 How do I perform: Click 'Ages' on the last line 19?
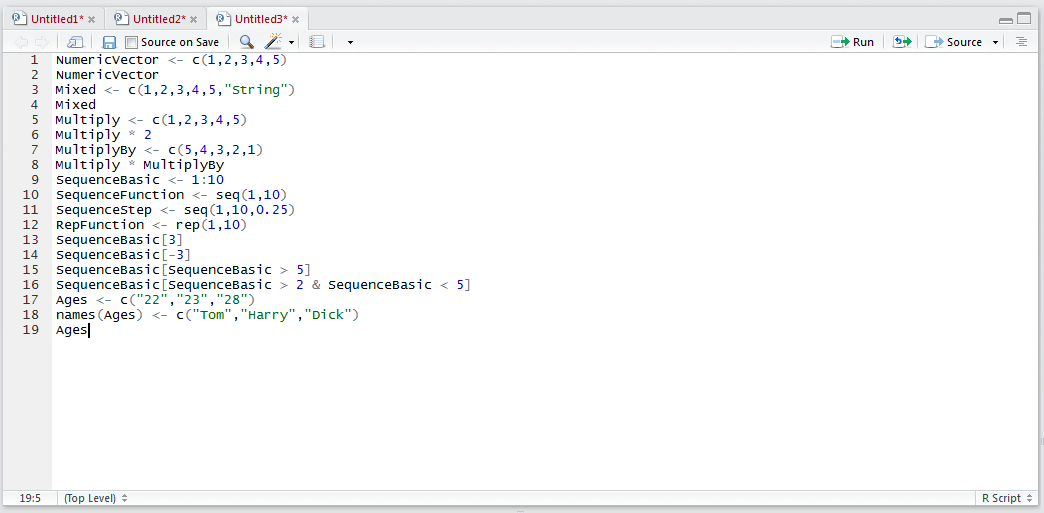(x=72, y=330)
